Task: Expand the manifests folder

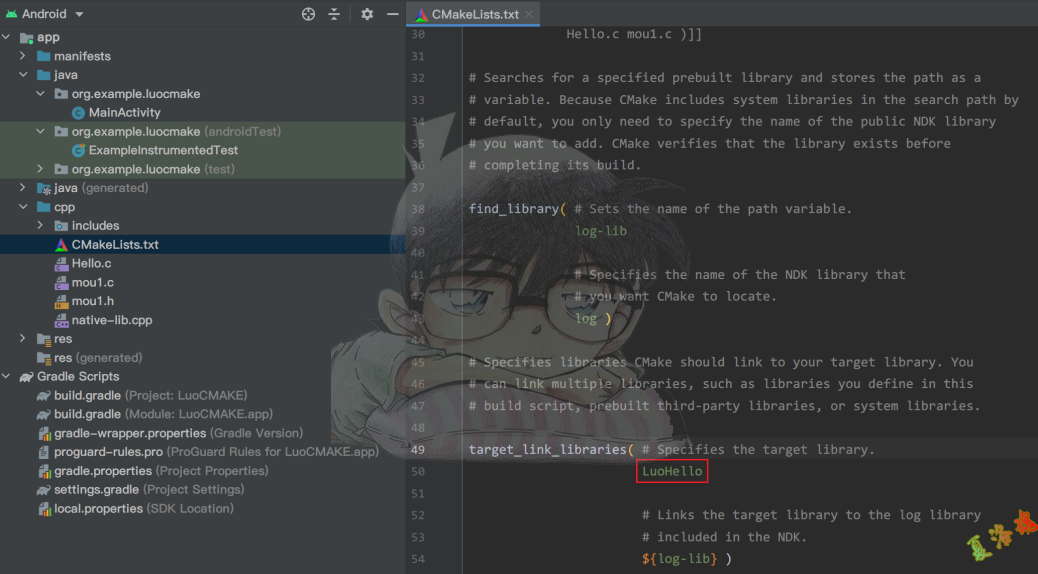Action: 23,56
